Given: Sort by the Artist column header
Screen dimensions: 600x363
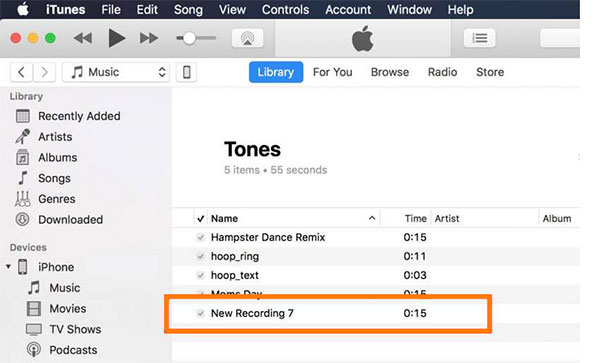Looking at the screenshot, I should tap(447, 218).
